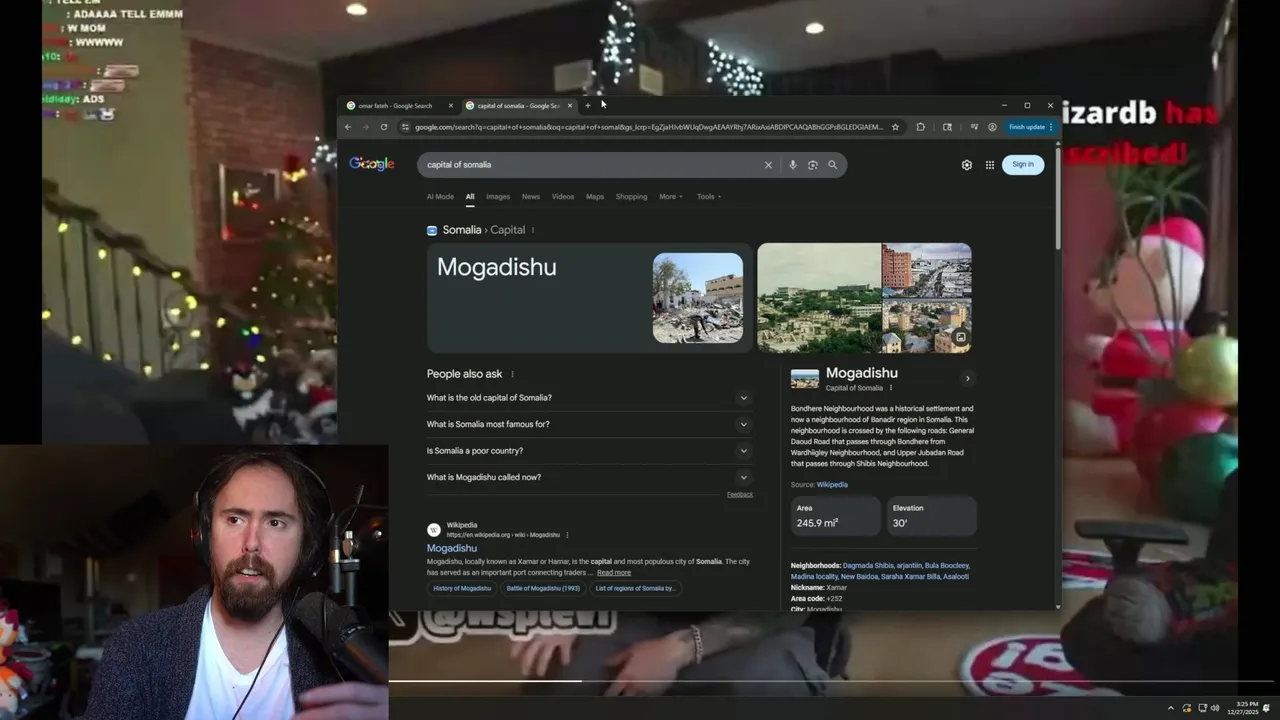Viewport: 1280px width, 720px height.
Task: Open the New Baidoa neighborhood link
Action: [859, 577]
